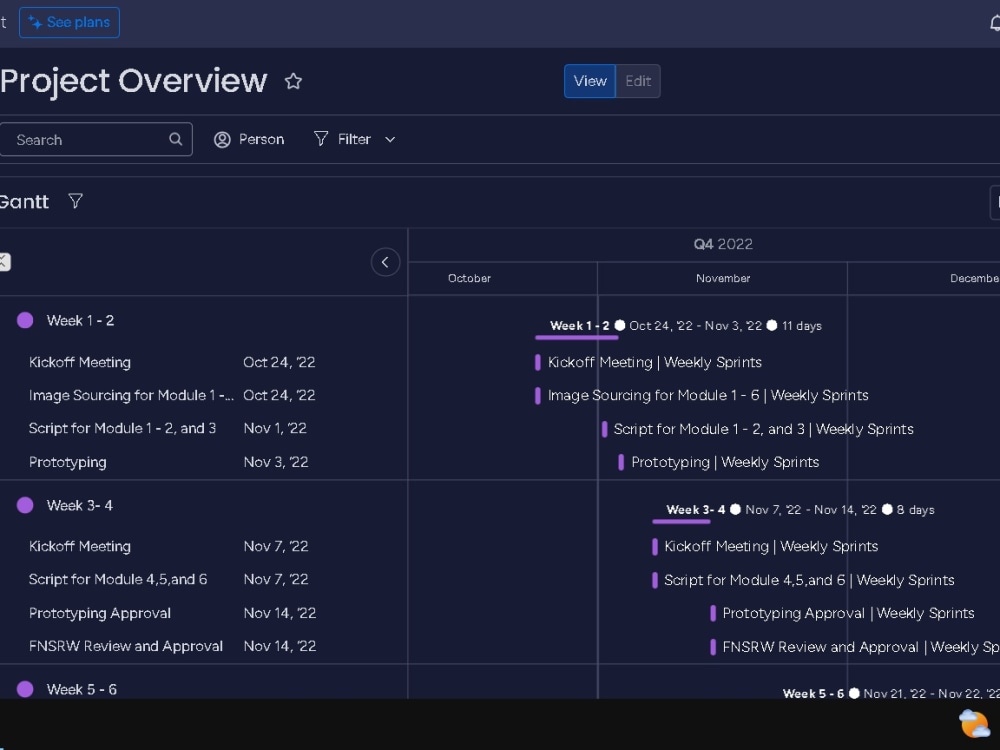Click the See plans button

click(x=69, y=22)
